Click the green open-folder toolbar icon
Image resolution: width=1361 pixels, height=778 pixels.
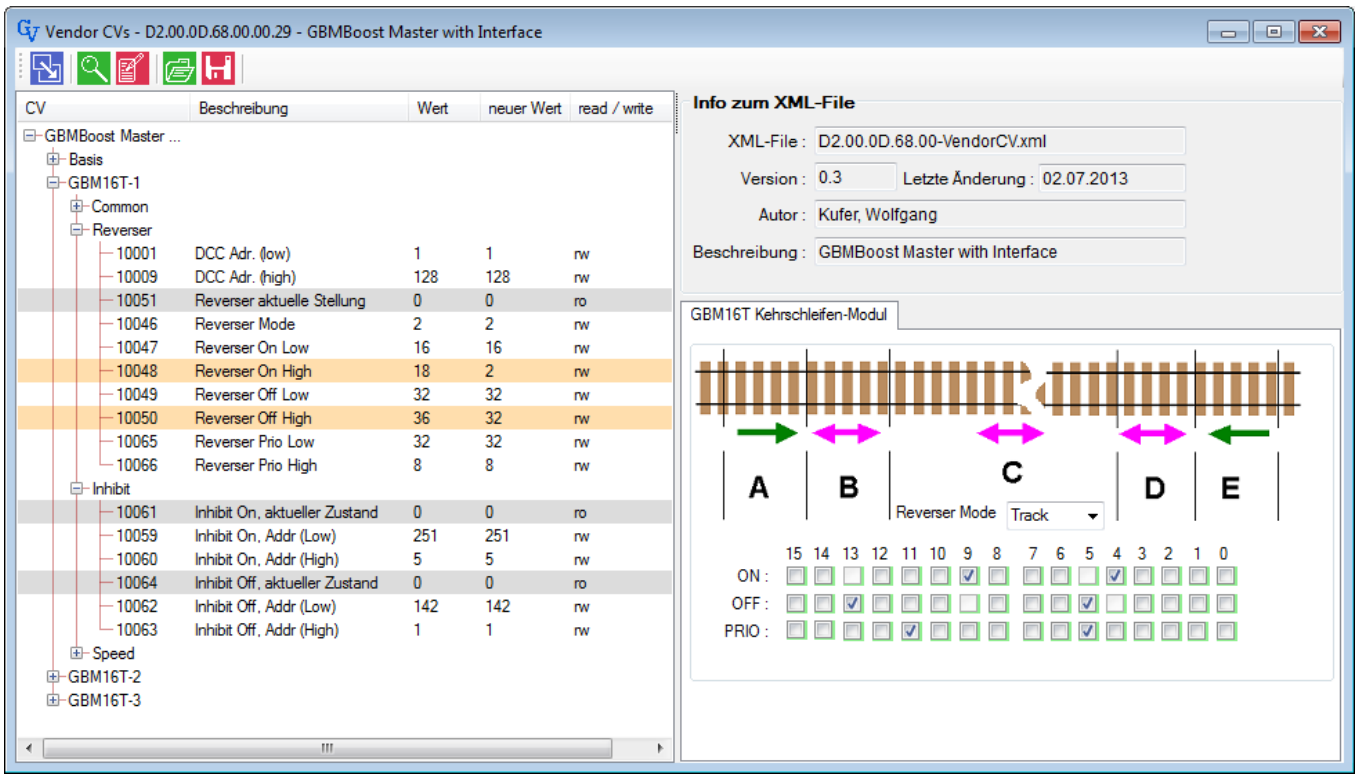[x=180, y=68]
